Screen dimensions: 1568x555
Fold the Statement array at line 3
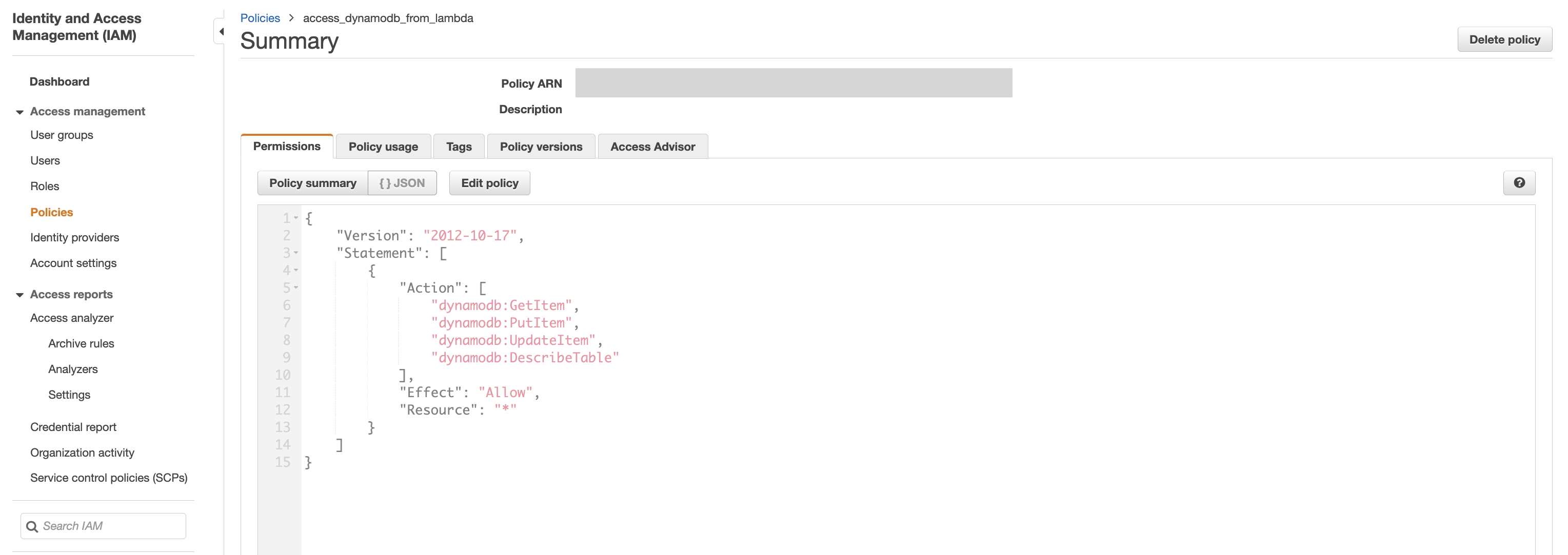click(x=296, y=252)
